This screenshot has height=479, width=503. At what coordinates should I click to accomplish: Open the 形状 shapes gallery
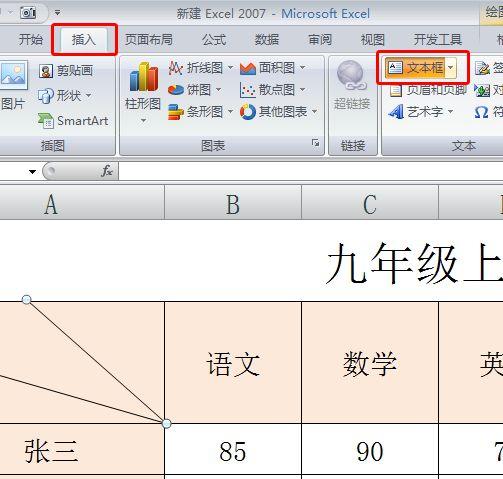(x=65, y=96)
